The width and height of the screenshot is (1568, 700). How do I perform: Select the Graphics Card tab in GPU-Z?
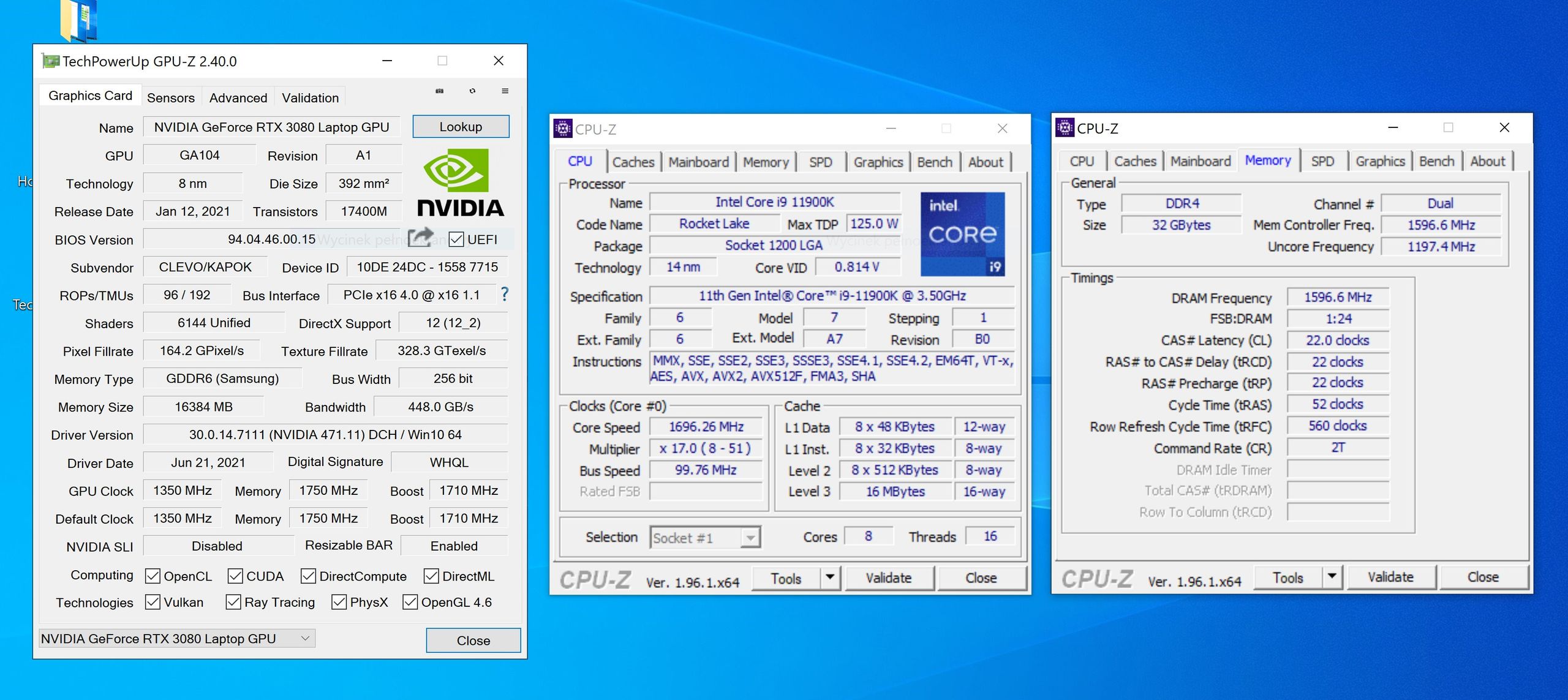pyautogui.click(x=90, y=96)
